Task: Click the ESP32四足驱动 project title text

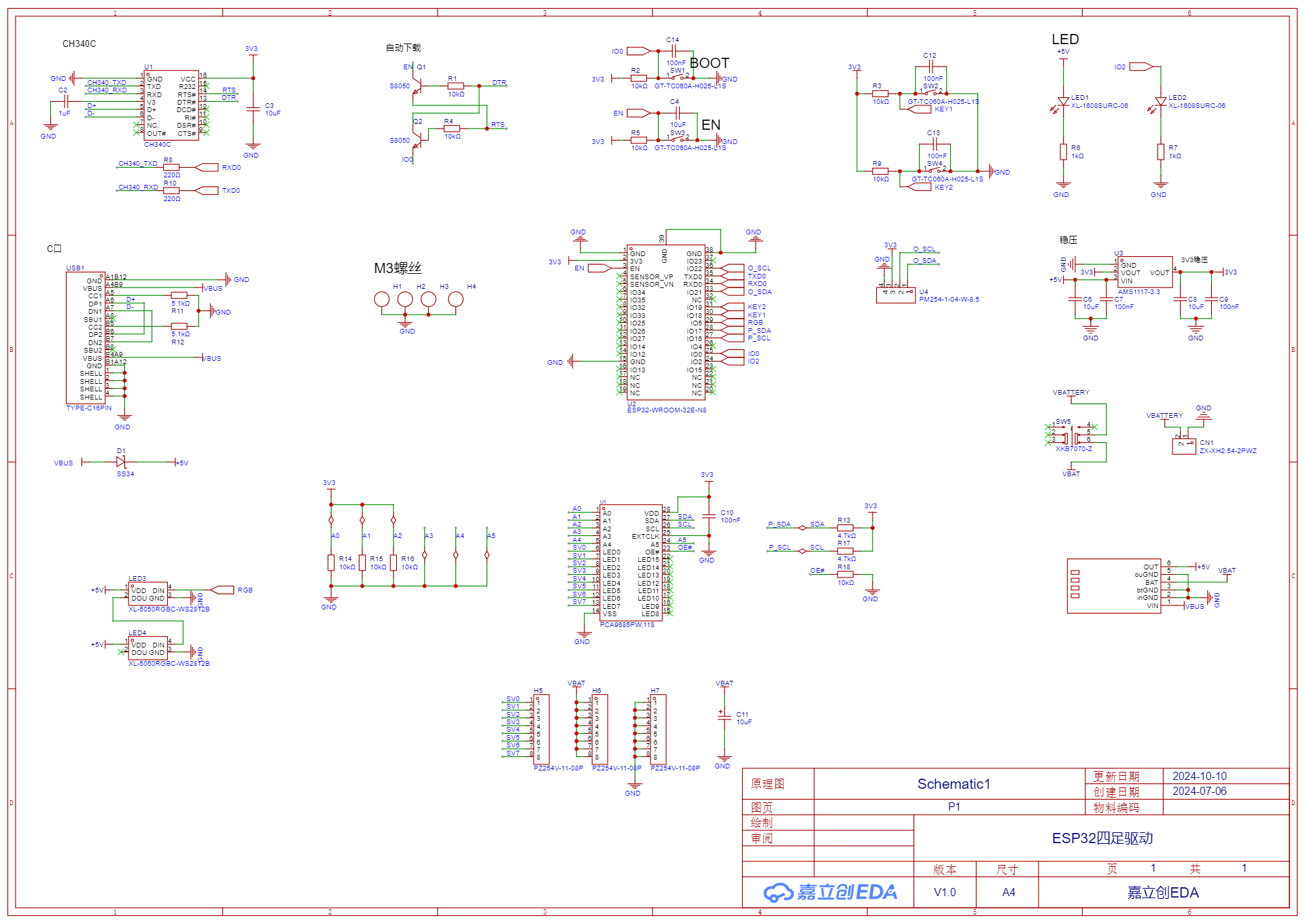Action: [1102, 838]
